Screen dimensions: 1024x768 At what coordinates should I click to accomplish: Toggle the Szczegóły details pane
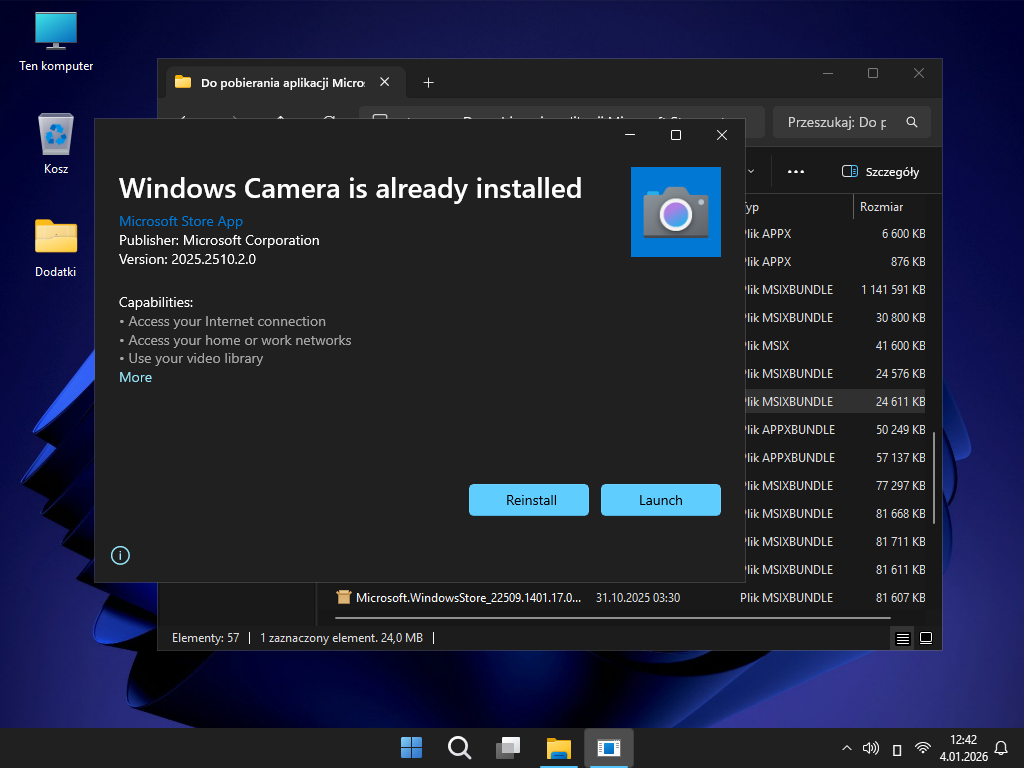[x=880, y=171]
